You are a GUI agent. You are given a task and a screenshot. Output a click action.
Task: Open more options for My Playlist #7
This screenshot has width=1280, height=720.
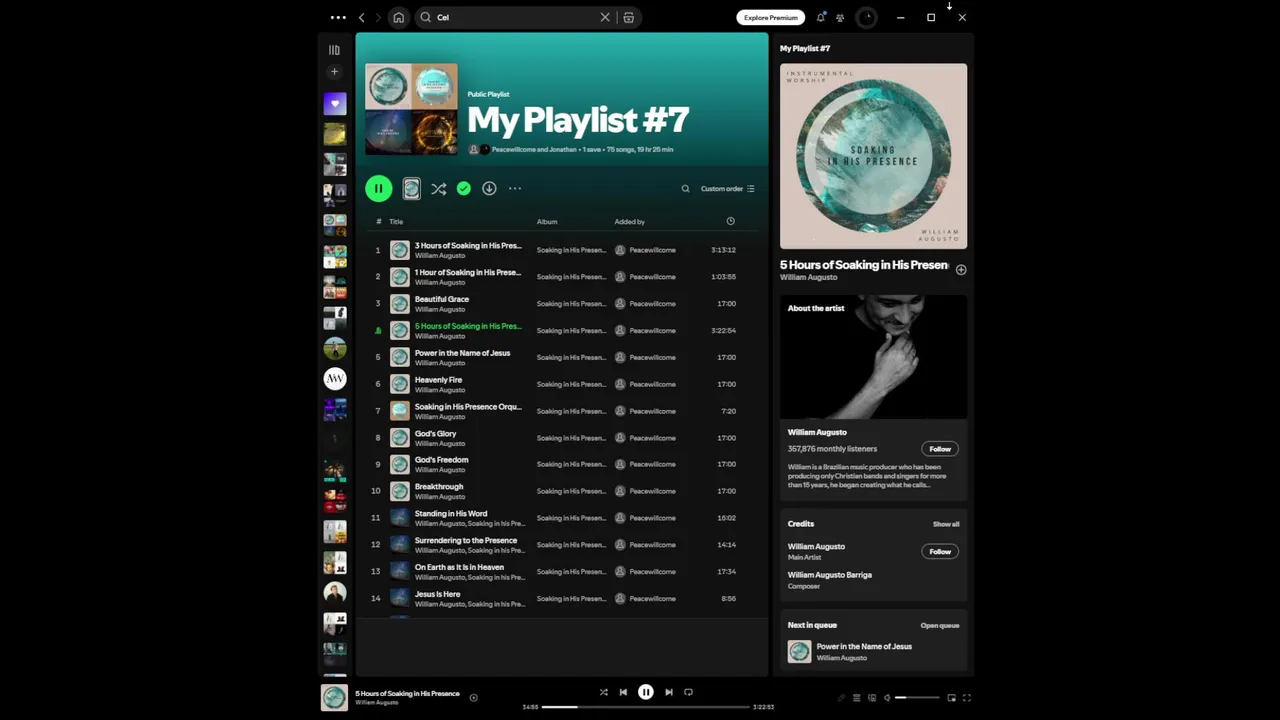pyautogui.click(x=515, y=188)
